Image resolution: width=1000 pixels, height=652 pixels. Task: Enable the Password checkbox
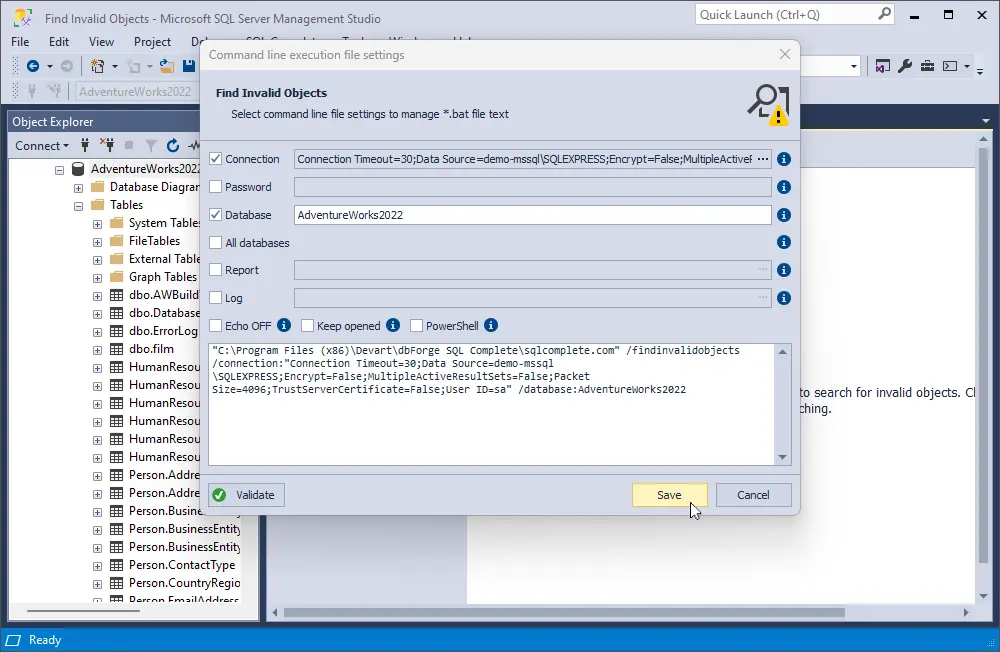(x=216, y=187)
